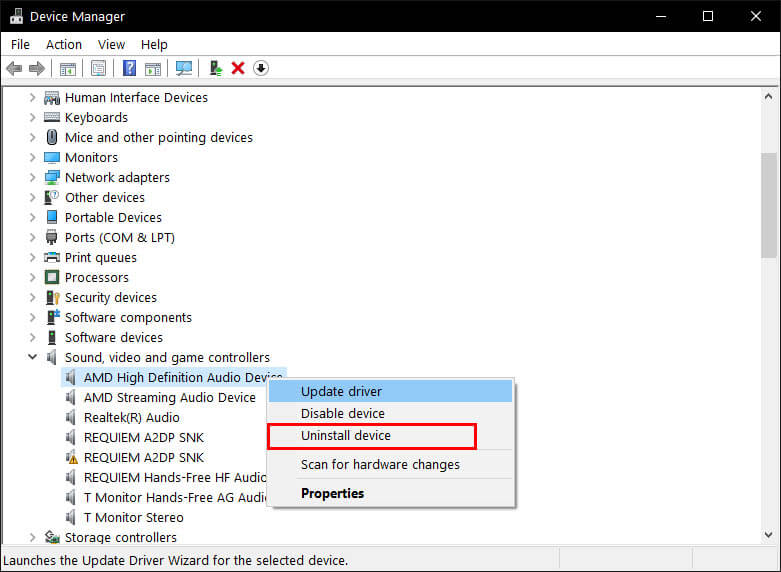Image resolution: width=781 pixels, height=572 pixels.
Task: Click the Ports (COM & LPT) icon
Action: coord(52,237)
